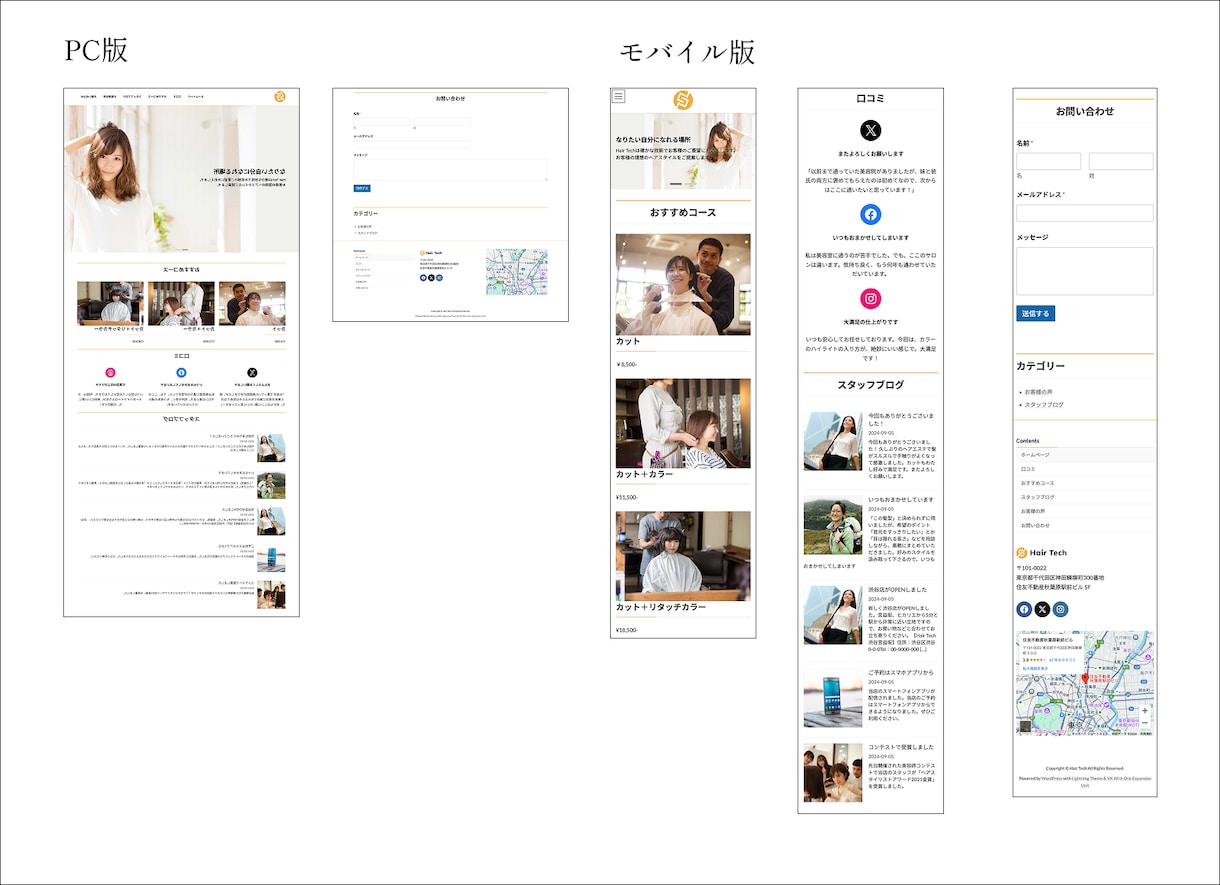The image size is (1220, 885).
Task: Open スタッフブログ category link
Action: point(1044,405)
